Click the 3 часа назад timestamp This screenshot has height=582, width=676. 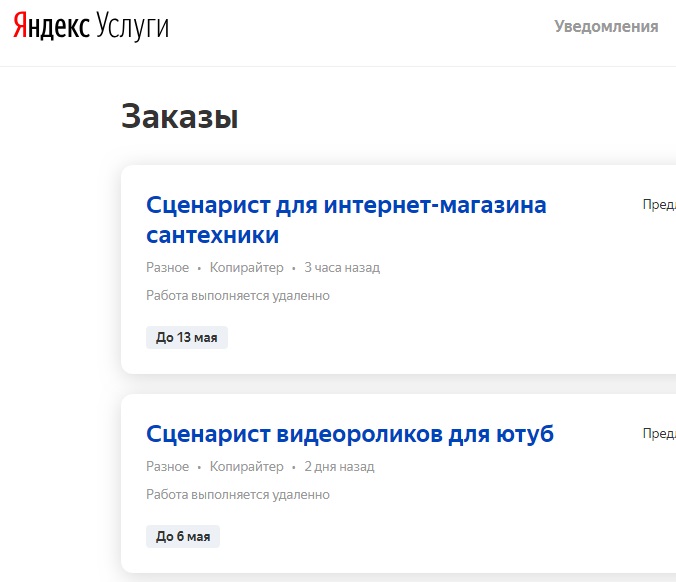(x=342, y=268)
